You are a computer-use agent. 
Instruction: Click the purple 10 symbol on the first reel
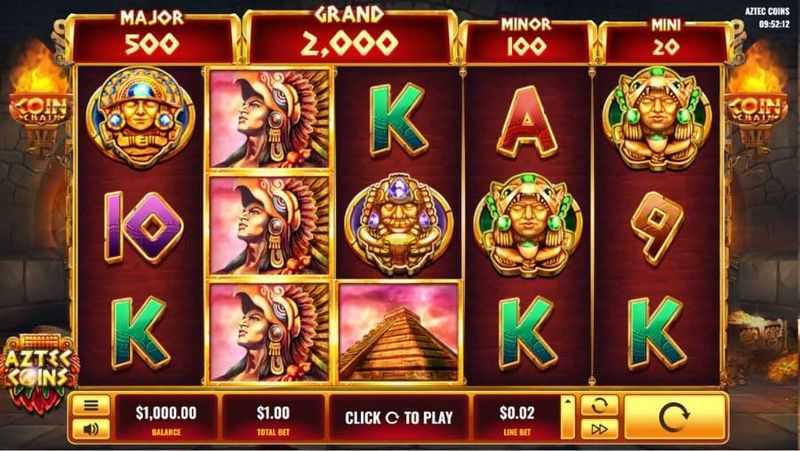tap(143, 227)
